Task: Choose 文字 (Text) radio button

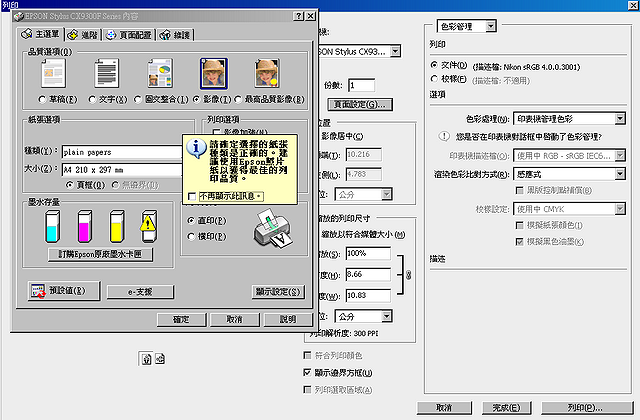Action: coord(92,99)
